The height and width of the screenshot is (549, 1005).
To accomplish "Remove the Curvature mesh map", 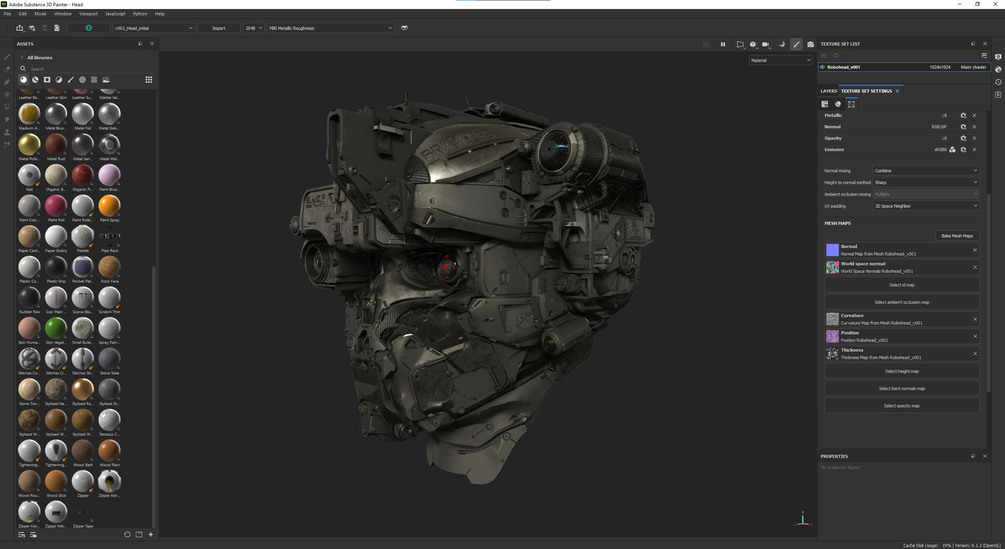I will 974,319.
